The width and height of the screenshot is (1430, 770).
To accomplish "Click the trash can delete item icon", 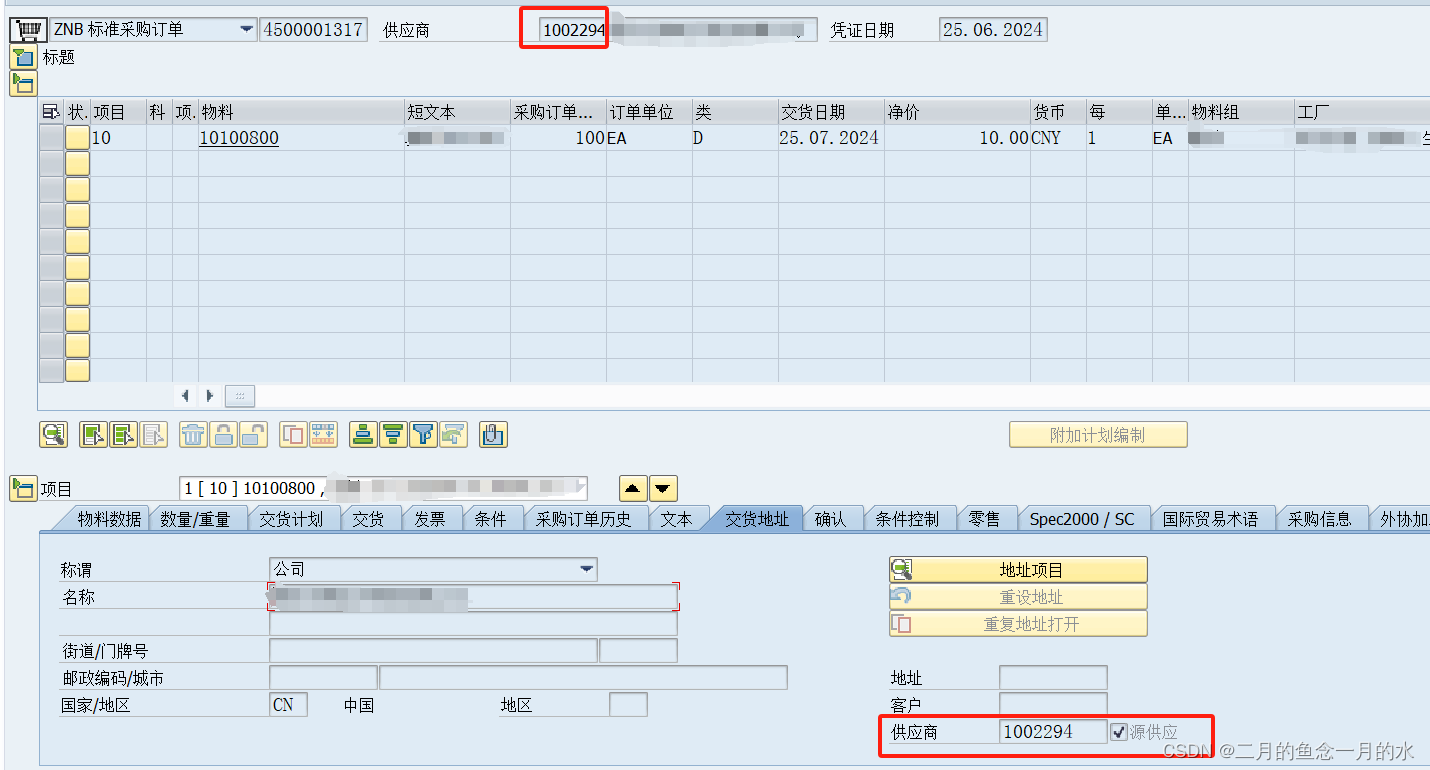I will [x=193, y=434].
